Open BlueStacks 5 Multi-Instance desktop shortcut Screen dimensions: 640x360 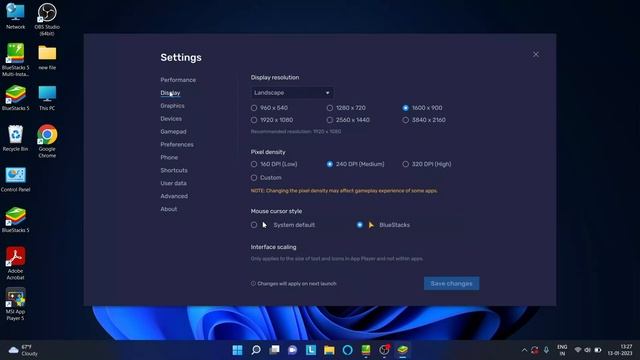[16, 60]
